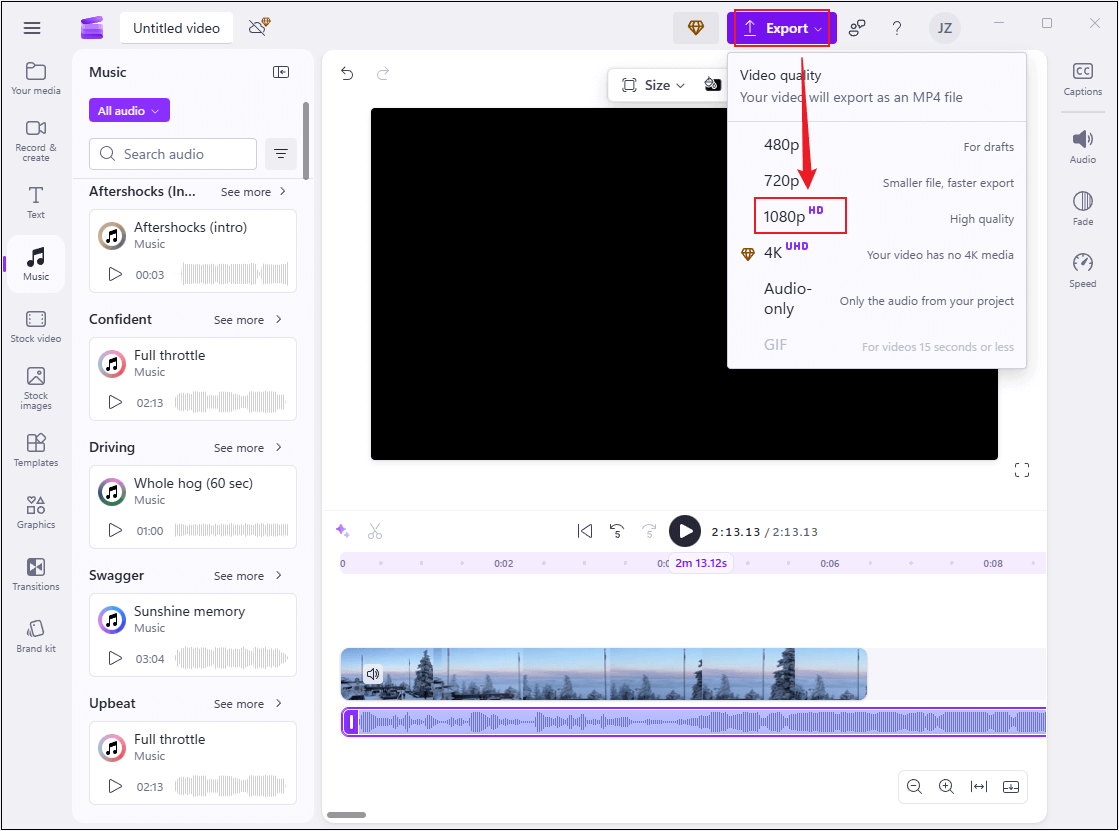The width and height of the screenshot is (1119, 831).
Task: Open the Graphics panel
Action: (35, 512)
